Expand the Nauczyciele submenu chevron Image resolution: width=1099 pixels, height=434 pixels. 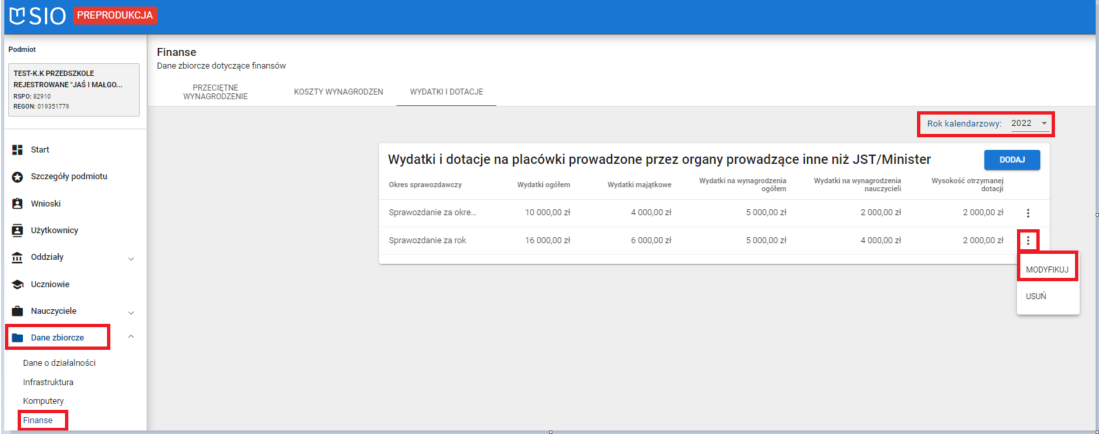131,312
